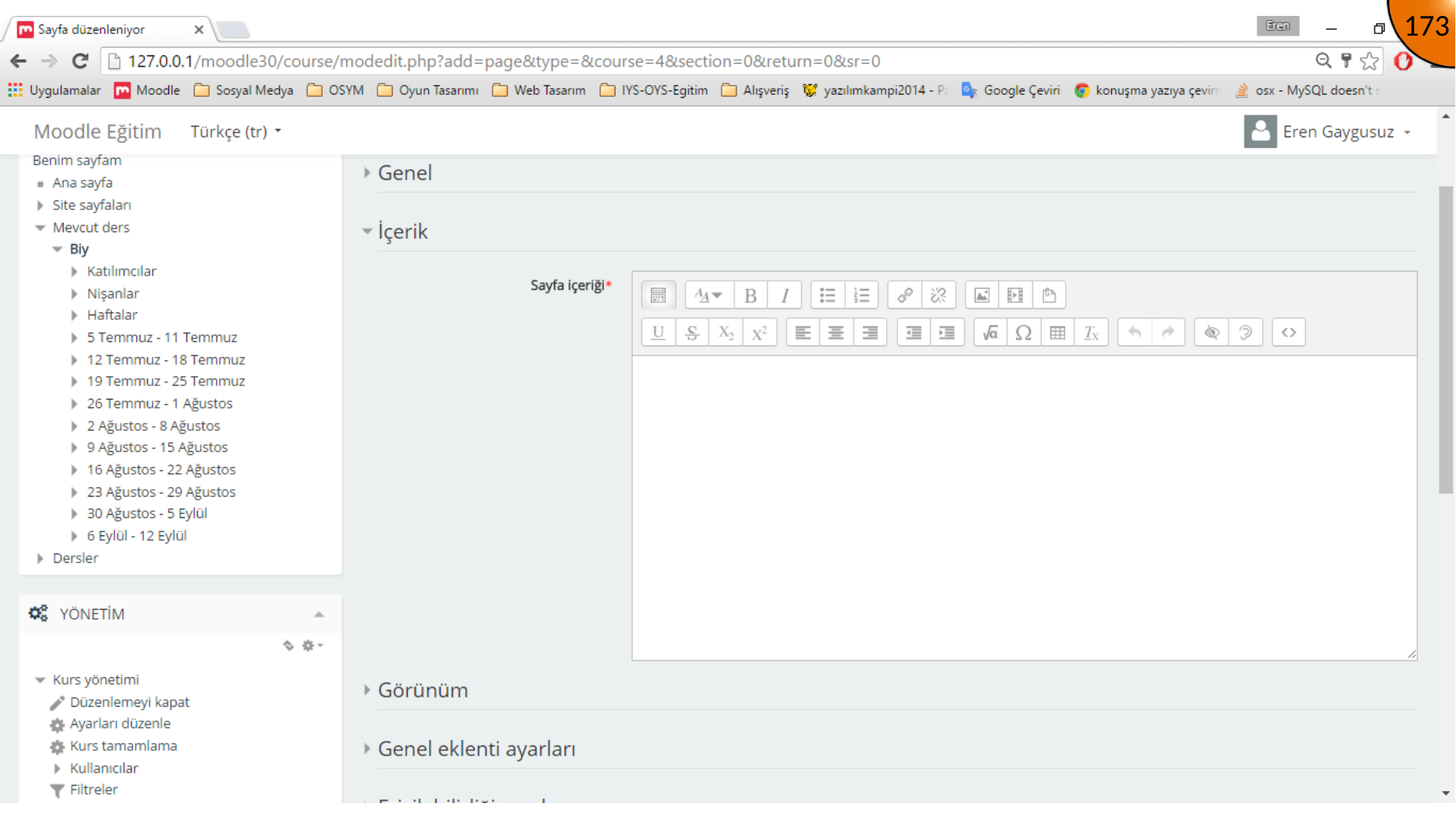Click the outdent icon
The image size is (1456, 819).
[x=914, y=332]
